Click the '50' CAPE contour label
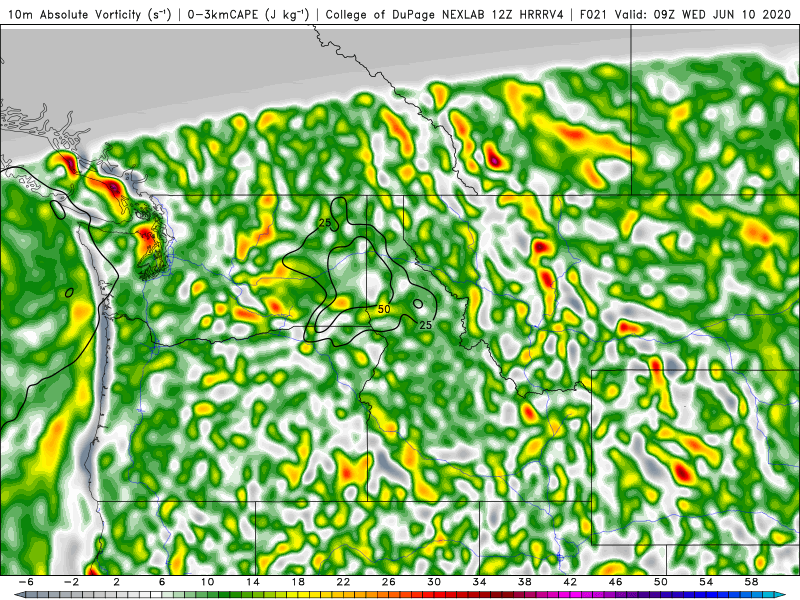Screen dimensions: 800x600 pyautogui.click(x=384, y=309)
